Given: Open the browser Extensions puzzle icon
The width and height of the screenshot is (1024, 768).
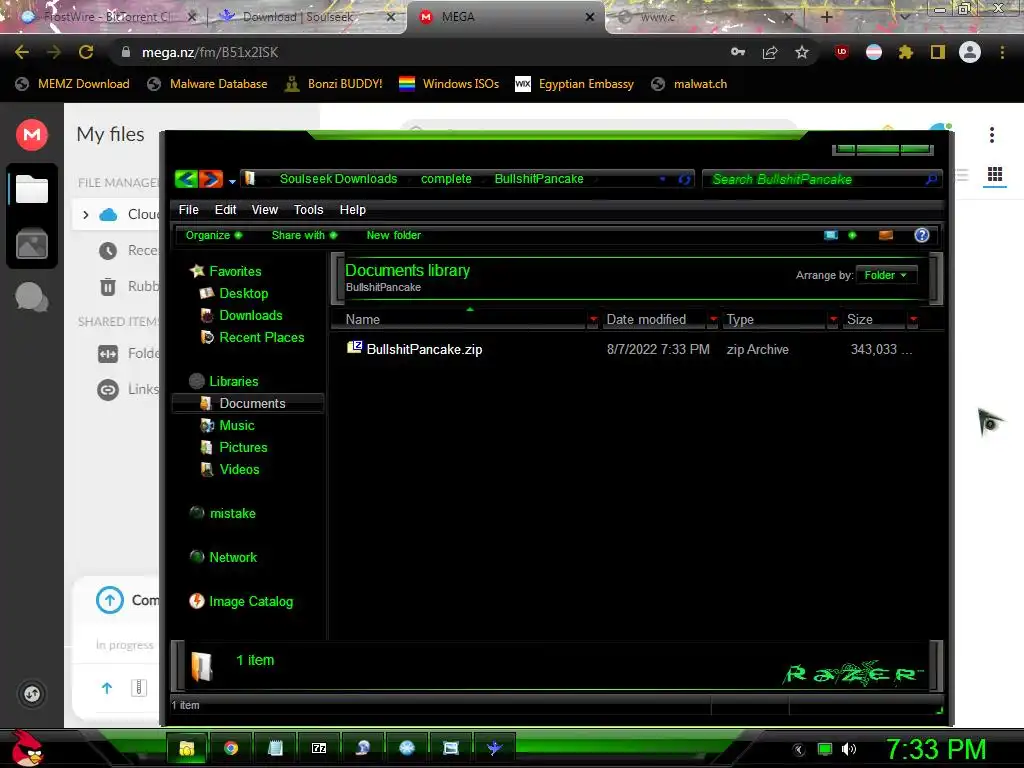Looking at the screenshot, I should [905, 52].
